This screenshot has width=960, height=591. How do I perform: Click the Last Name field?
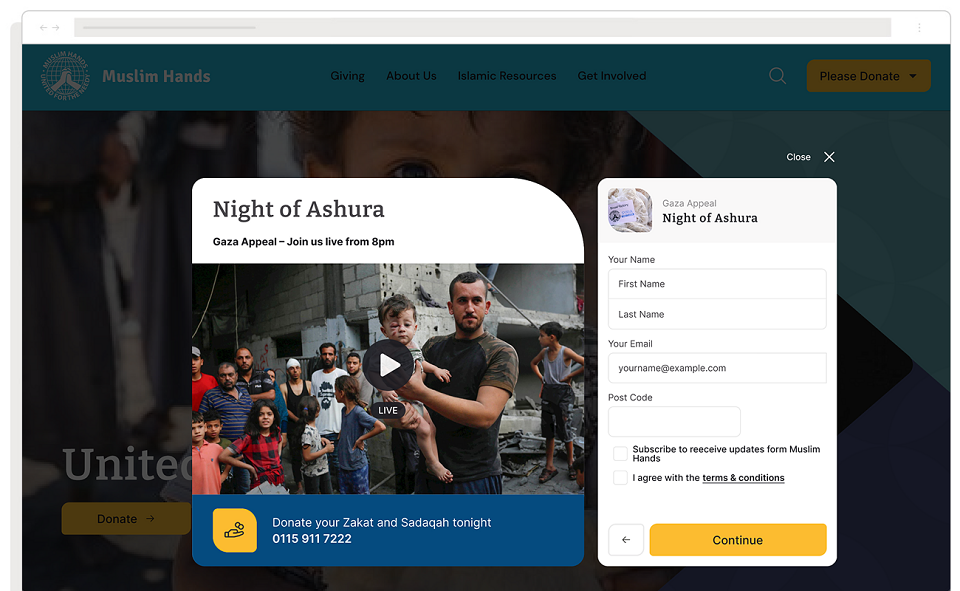point(717,314)
